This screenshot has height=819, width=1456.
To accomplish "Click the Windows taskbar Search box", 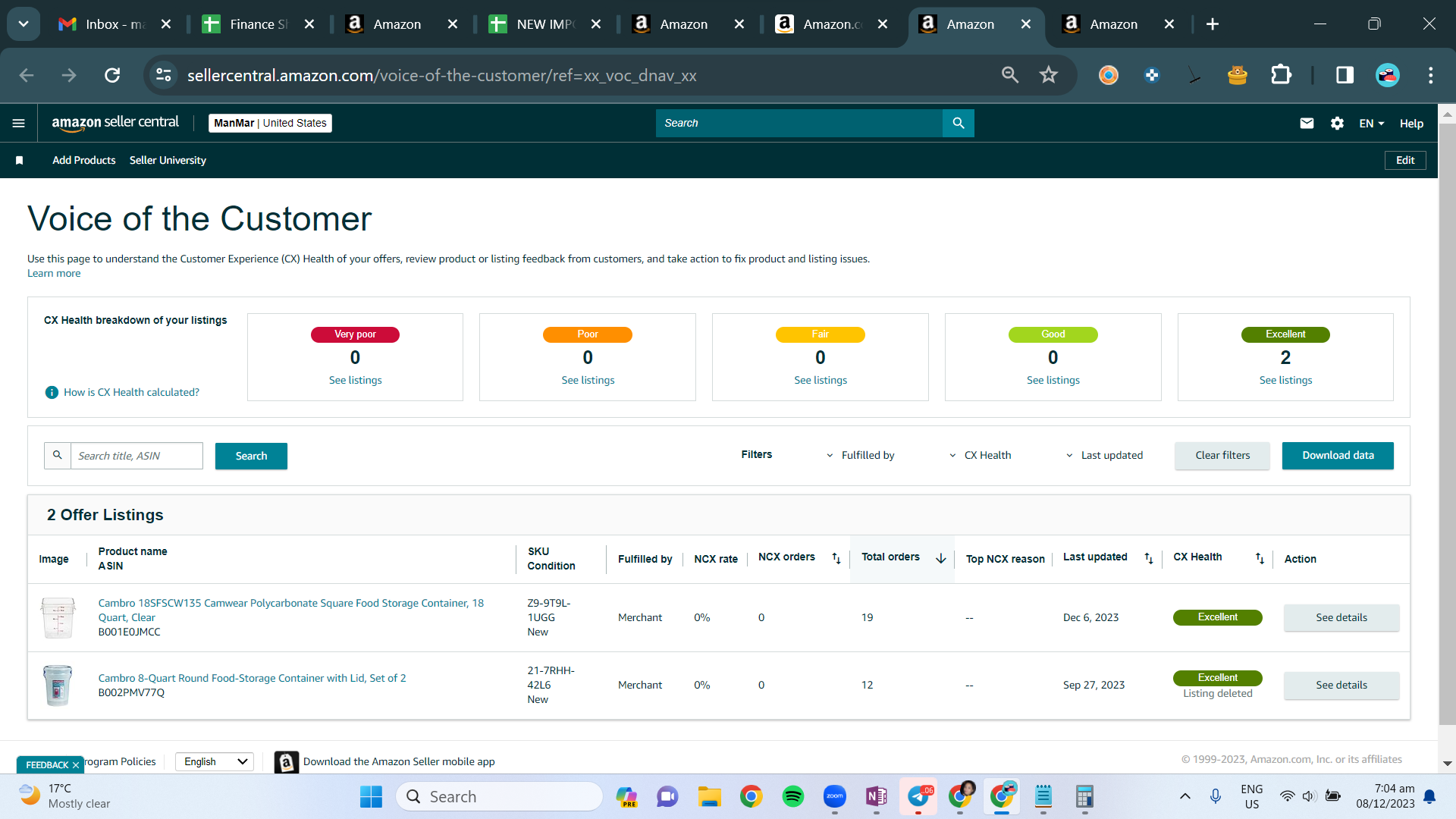I will 500,796.
